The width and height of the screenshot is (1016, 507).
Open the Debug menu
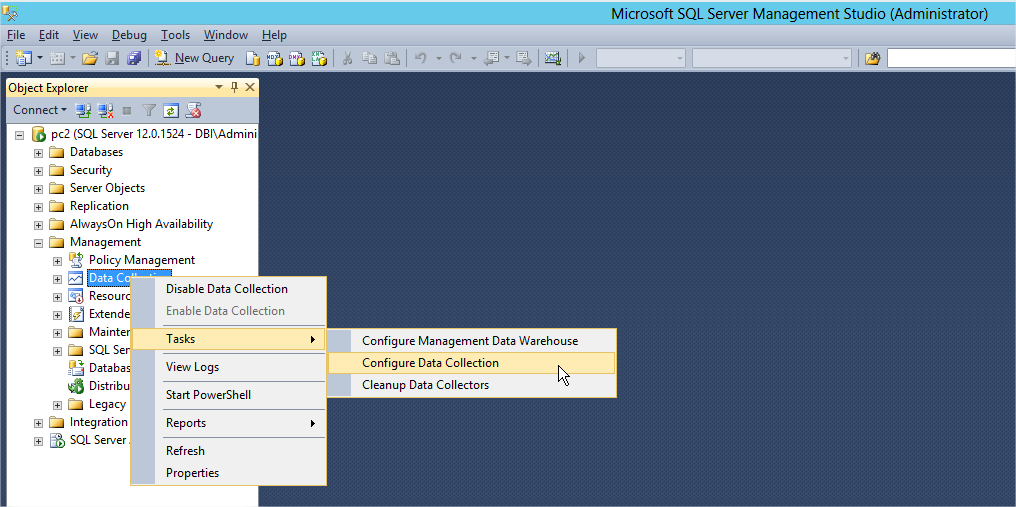pos(129,35)
